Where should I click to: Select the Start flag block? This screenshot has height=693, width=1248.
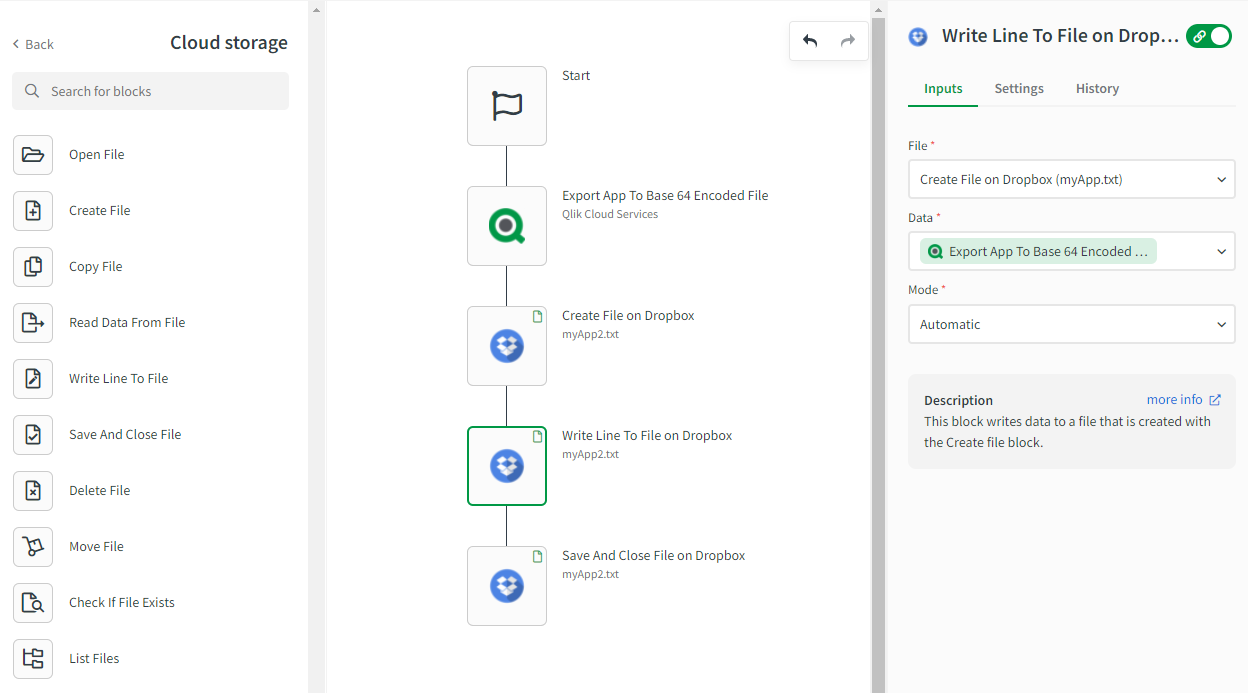coord(507,106)
